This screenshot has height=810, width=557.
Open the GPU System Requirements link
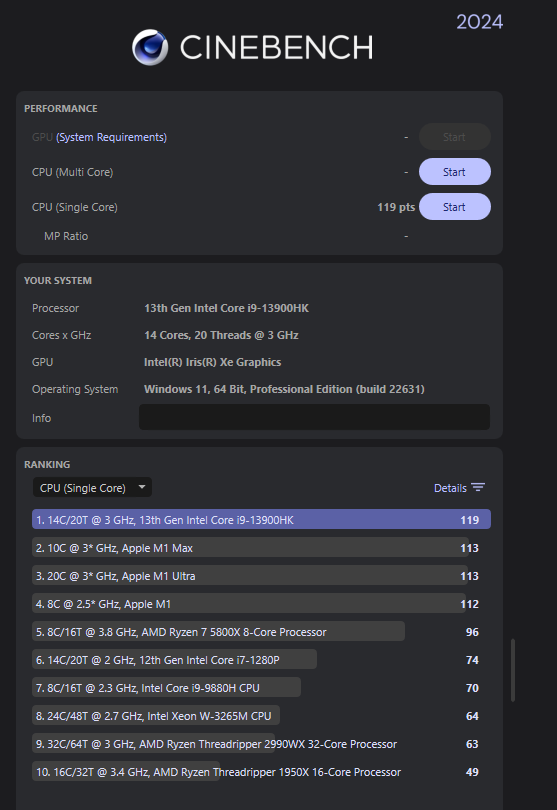pyautogui.click(x=112, y=137)
